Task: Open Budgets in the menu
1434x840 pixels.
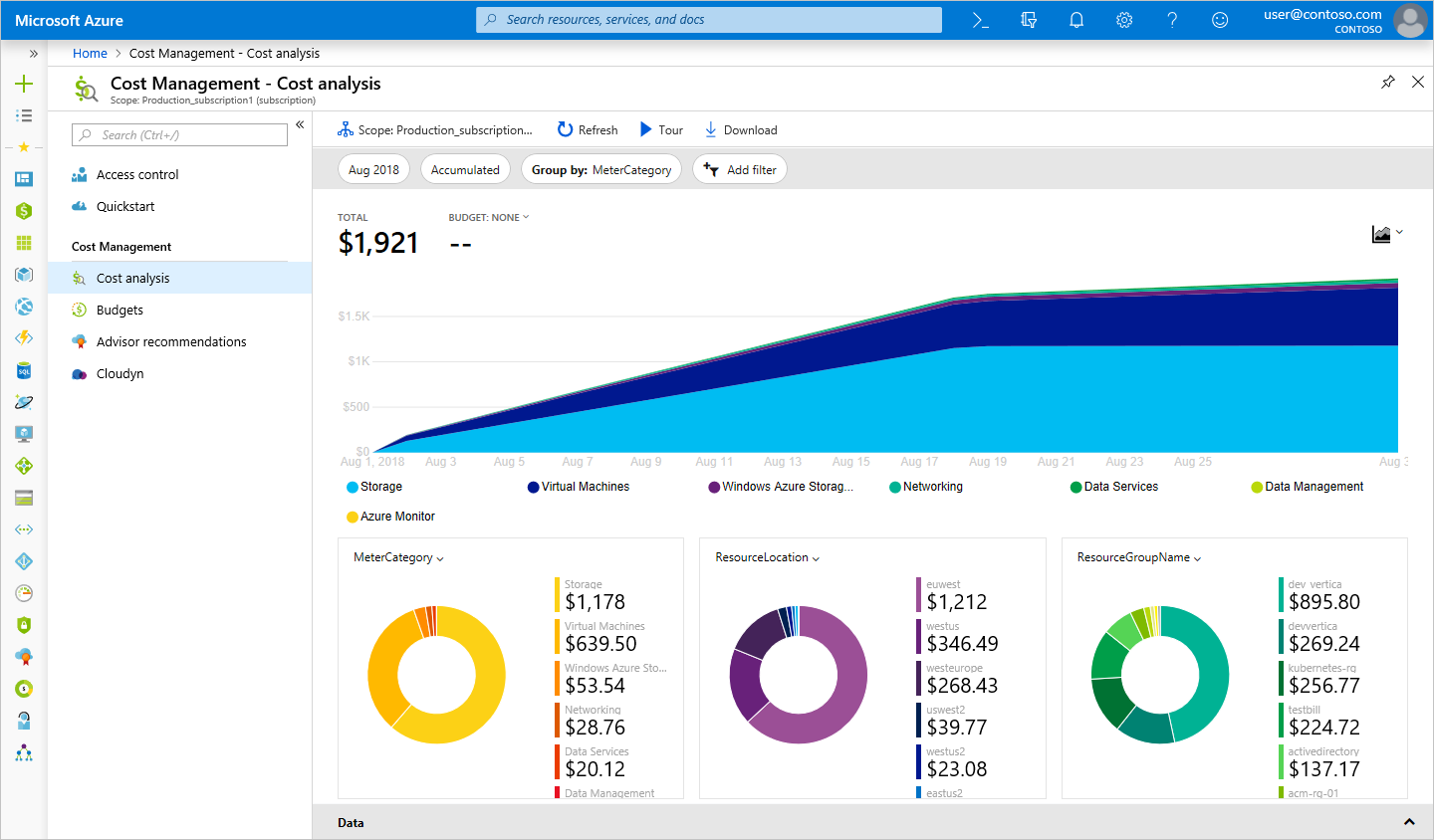Action: [119, 310]
